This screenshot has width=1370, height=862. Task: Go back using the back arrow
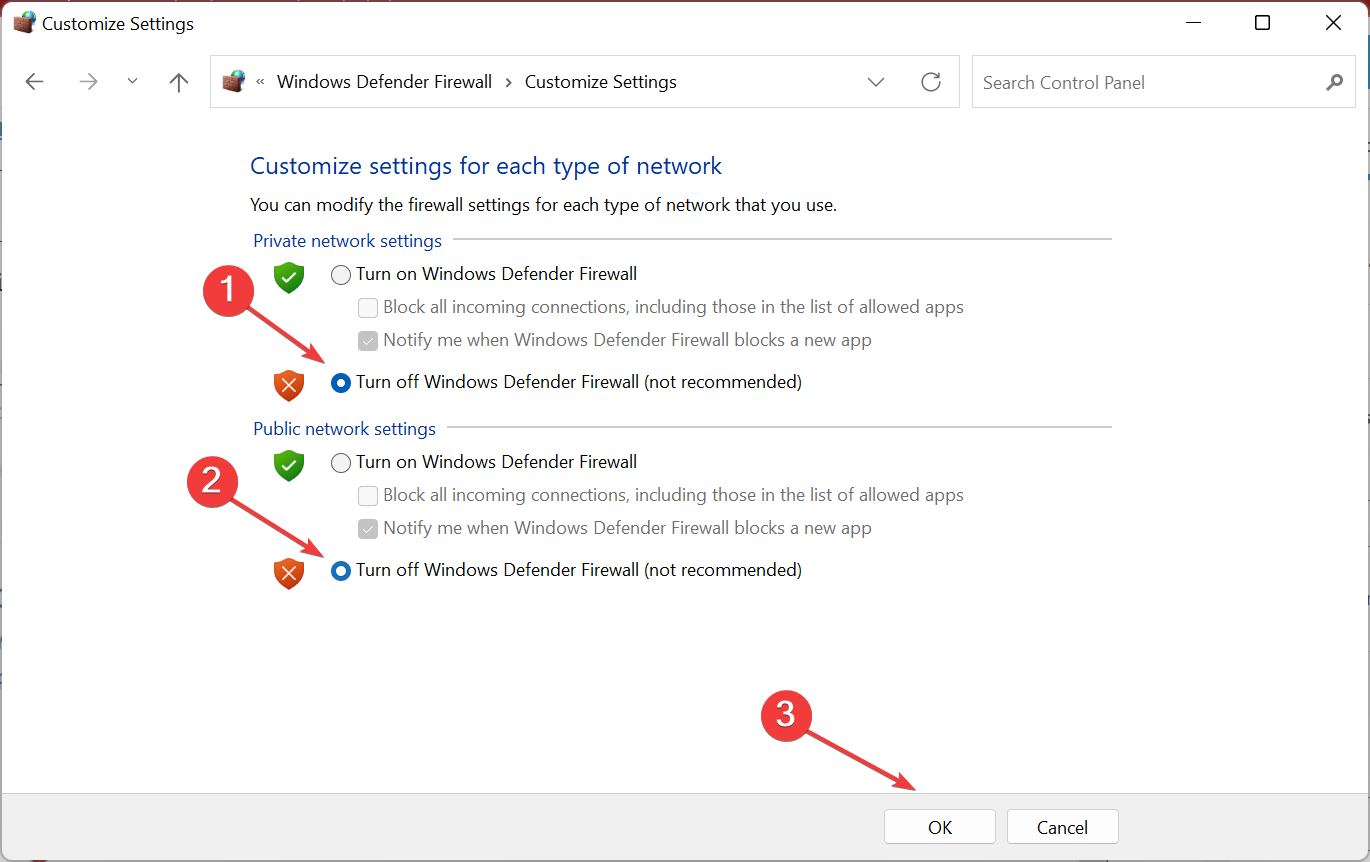[x=35, y=82]
